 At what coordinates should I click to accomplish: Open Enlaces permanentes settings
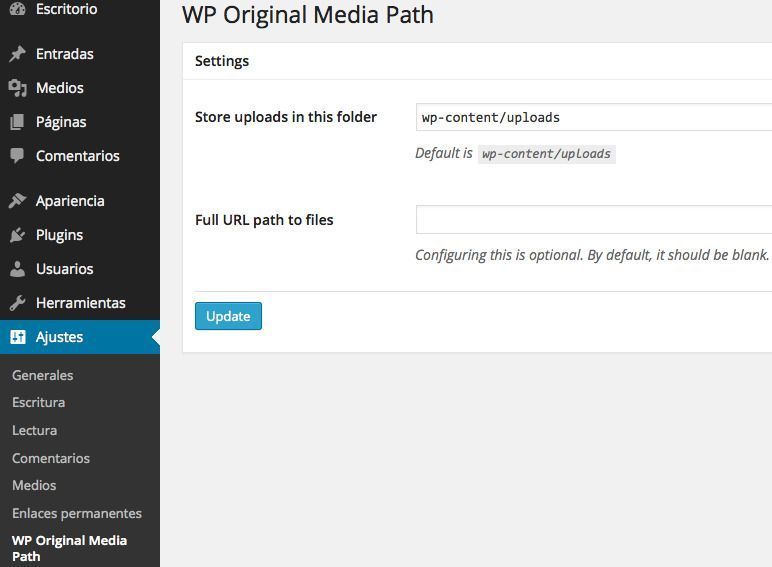pyautogui.click(x=77, y=513)
